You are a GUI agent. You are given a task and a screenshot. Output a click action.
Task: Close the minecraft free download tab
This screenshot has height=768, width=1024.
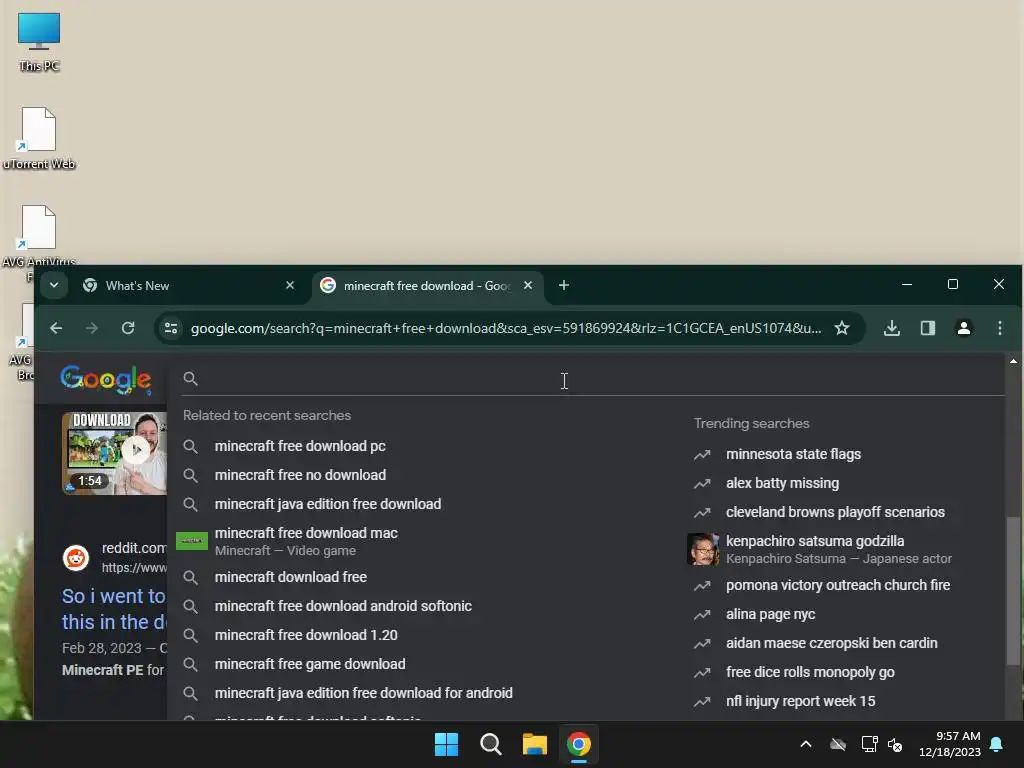528,285
